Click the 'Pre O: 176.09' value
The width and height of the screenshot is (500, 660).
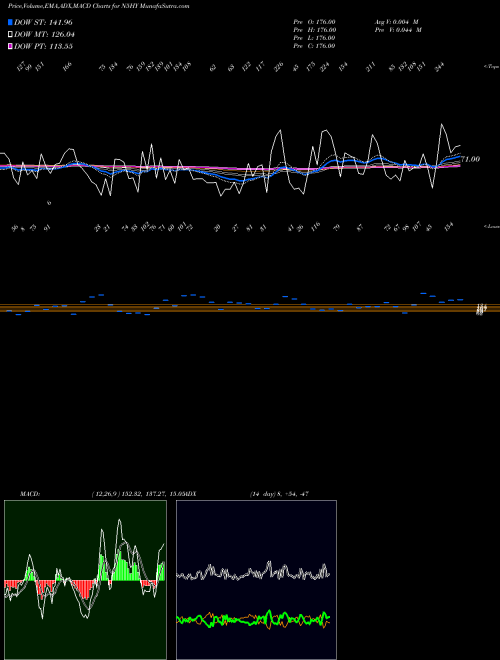coord(314,22)
